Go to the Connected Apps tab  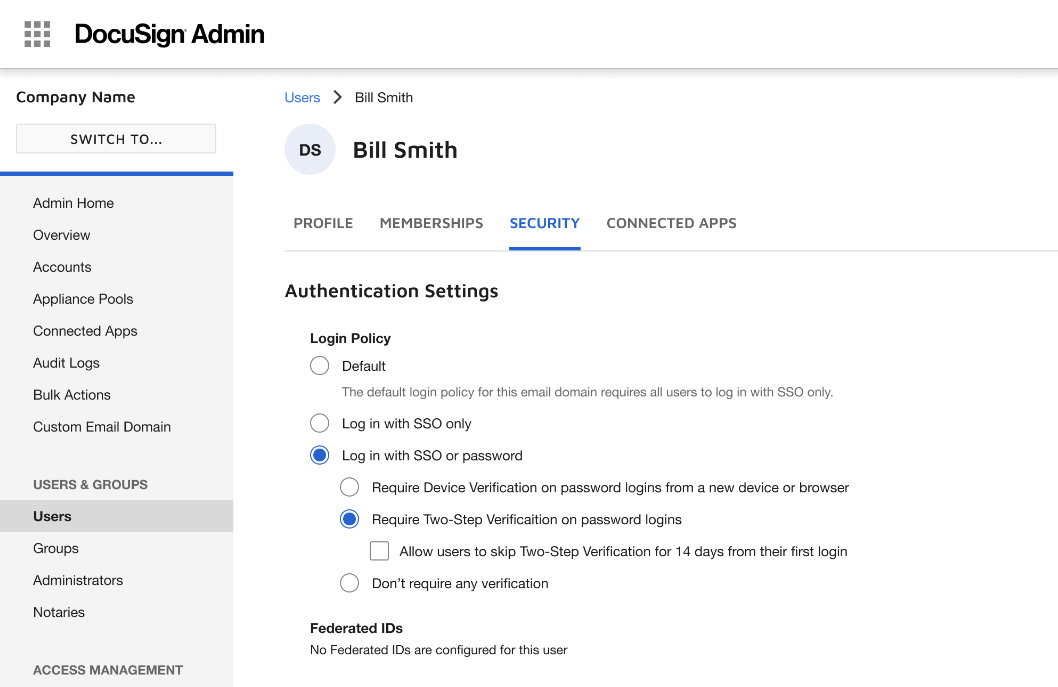pyautogui.click(x=671, y=223)
